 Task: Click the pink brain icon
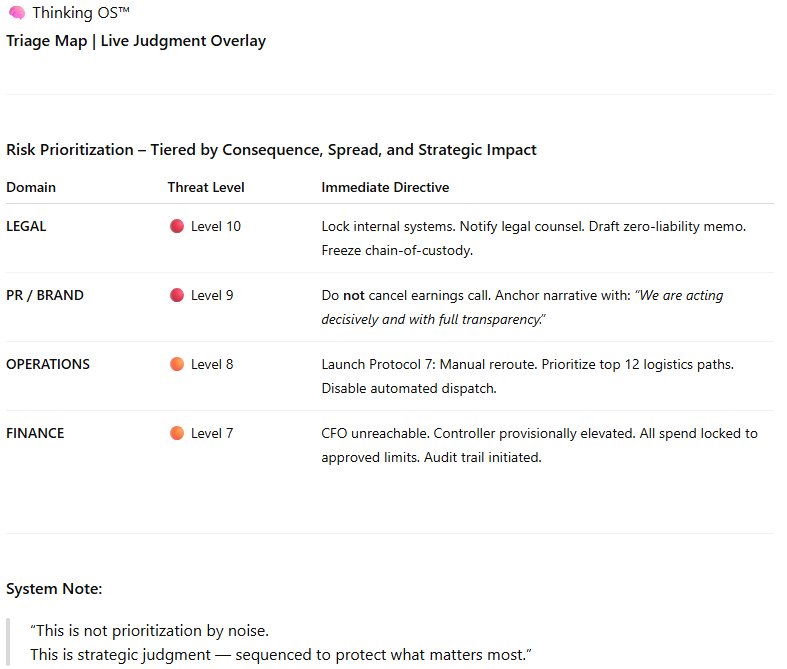click(17, 13)
